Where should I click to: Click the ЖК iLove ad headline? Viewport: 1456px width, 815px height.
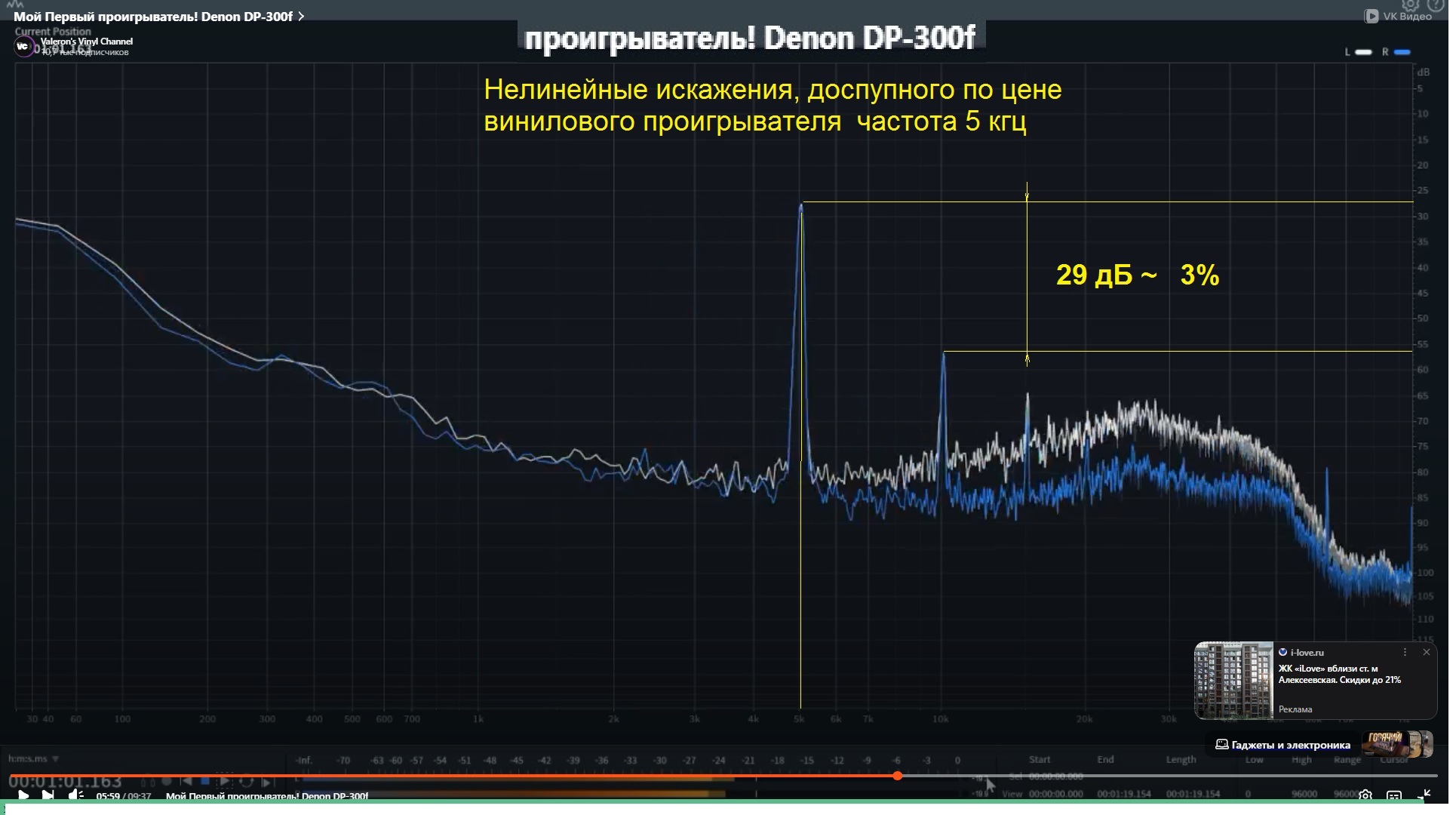click(x=1339, y=674)
